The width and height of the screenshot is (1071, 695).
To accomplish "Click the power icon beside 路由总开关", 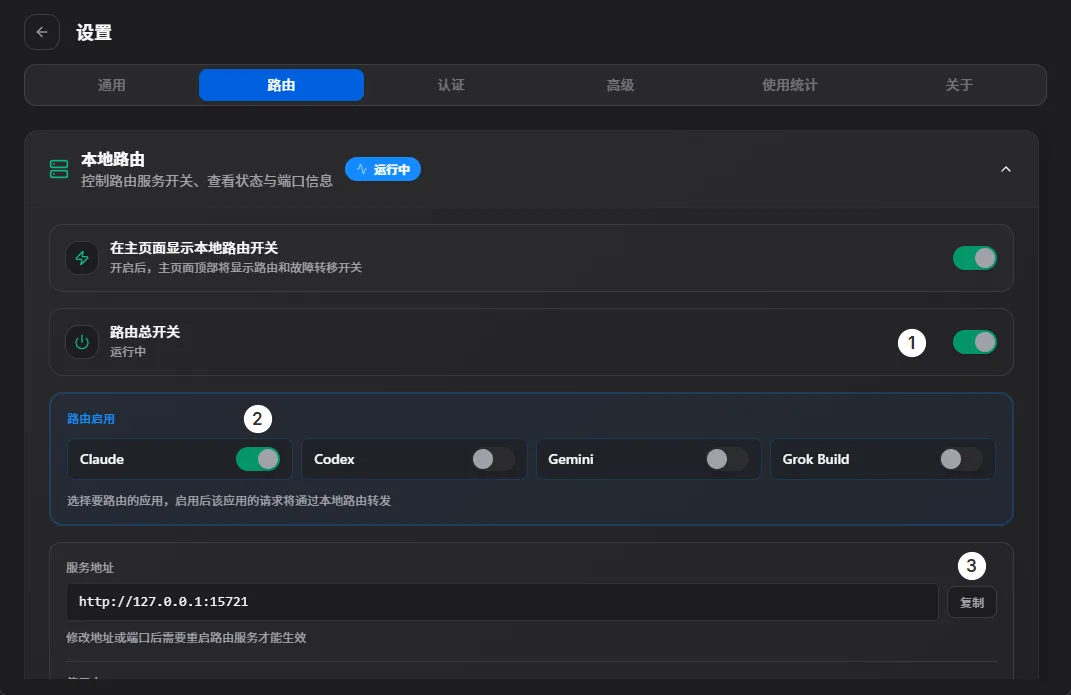I will click(82, 342).
